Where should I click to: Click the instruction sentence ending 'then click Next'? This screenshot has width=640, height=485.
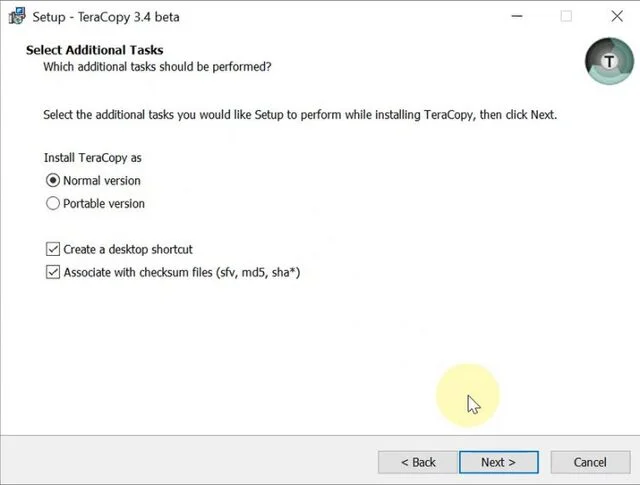[x=299, y=115]
